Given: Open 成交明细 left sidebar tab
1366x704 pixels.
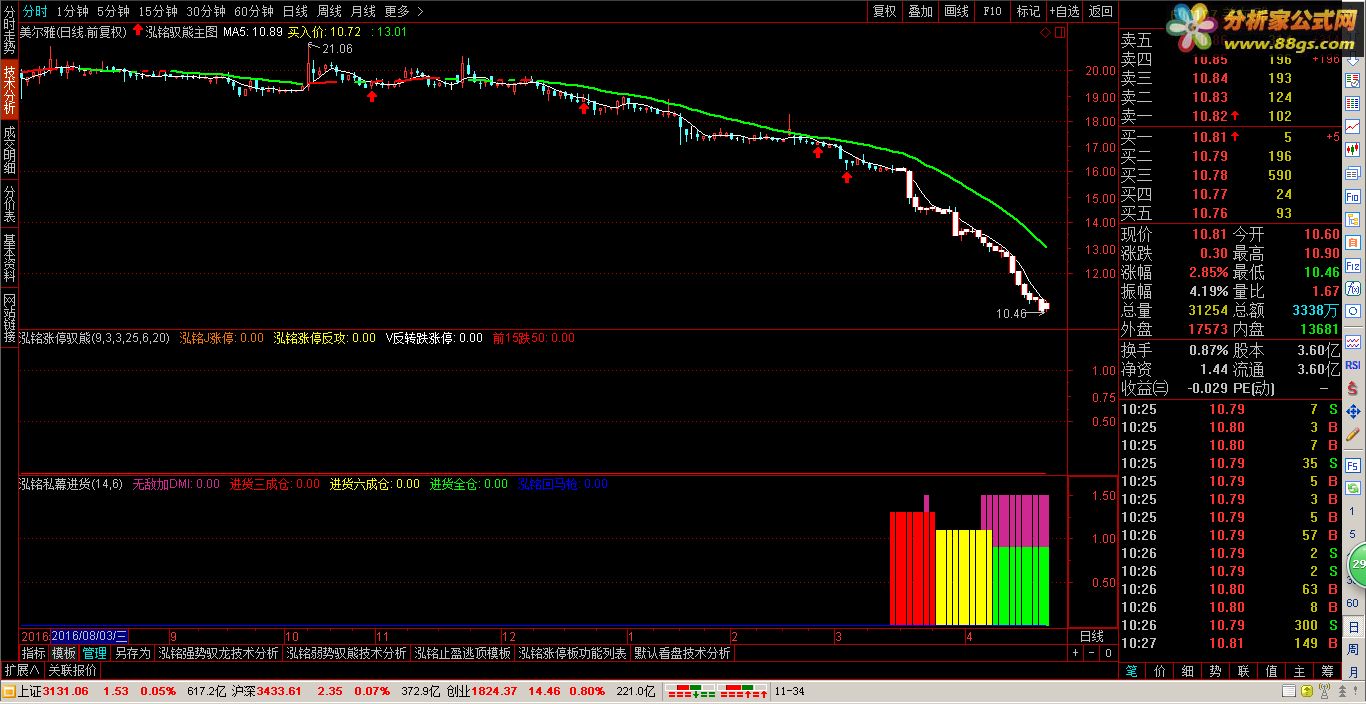Looking at the screenshot, I should click(9, 149).
